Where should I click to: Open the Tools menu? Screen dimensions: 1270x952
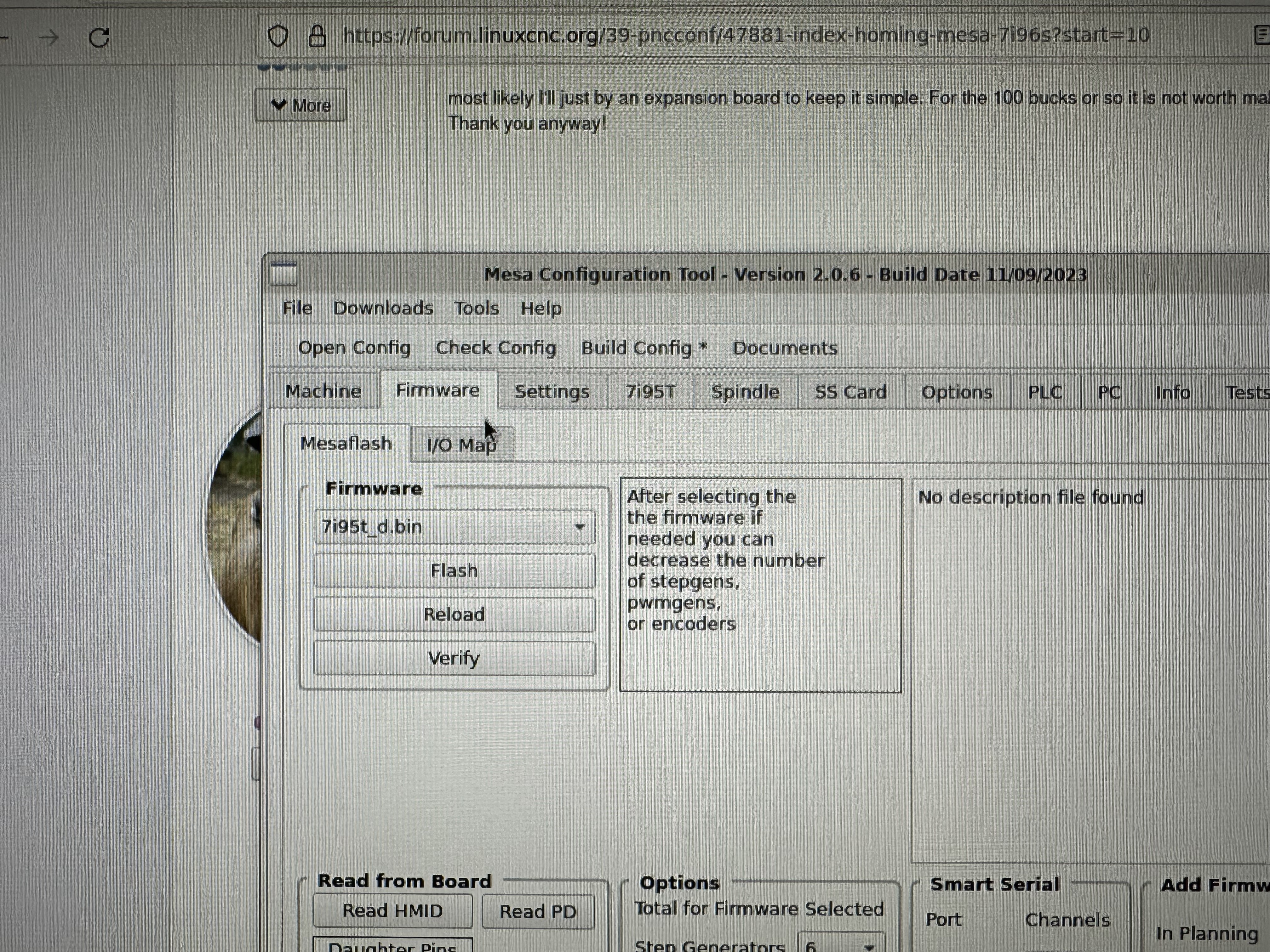[x=476, y=308]
